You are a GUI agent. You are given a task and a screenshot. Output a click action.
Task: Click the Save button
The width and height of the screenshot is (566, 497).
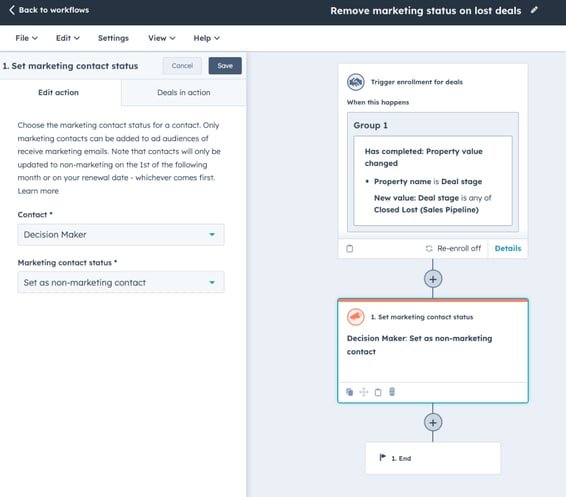pos(225,66)
